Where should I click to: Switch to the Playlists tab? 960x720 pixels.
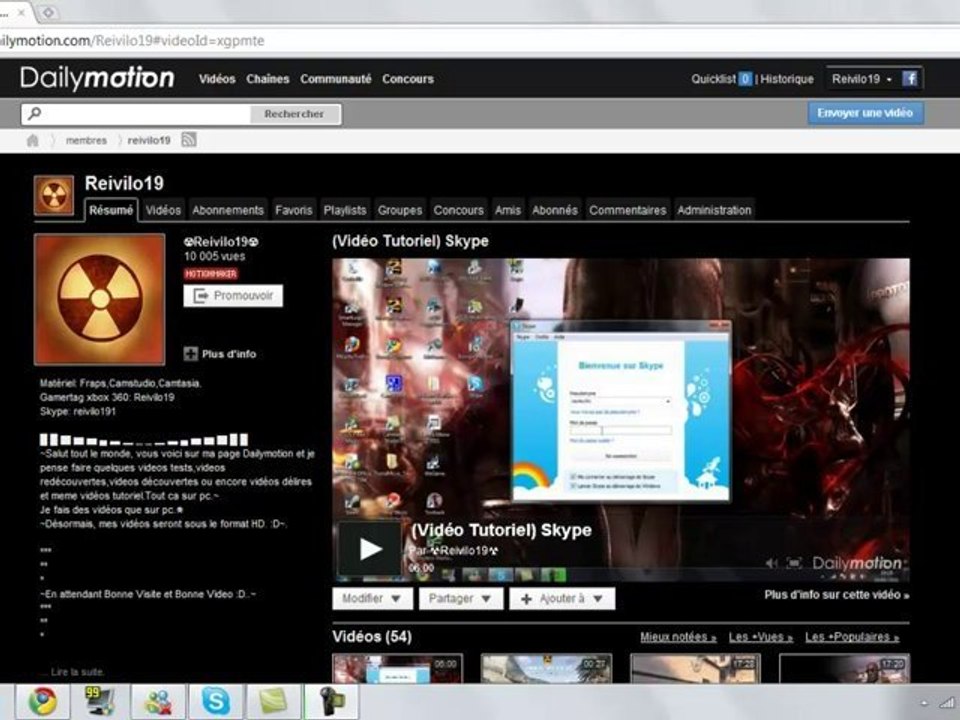point(345,210)
